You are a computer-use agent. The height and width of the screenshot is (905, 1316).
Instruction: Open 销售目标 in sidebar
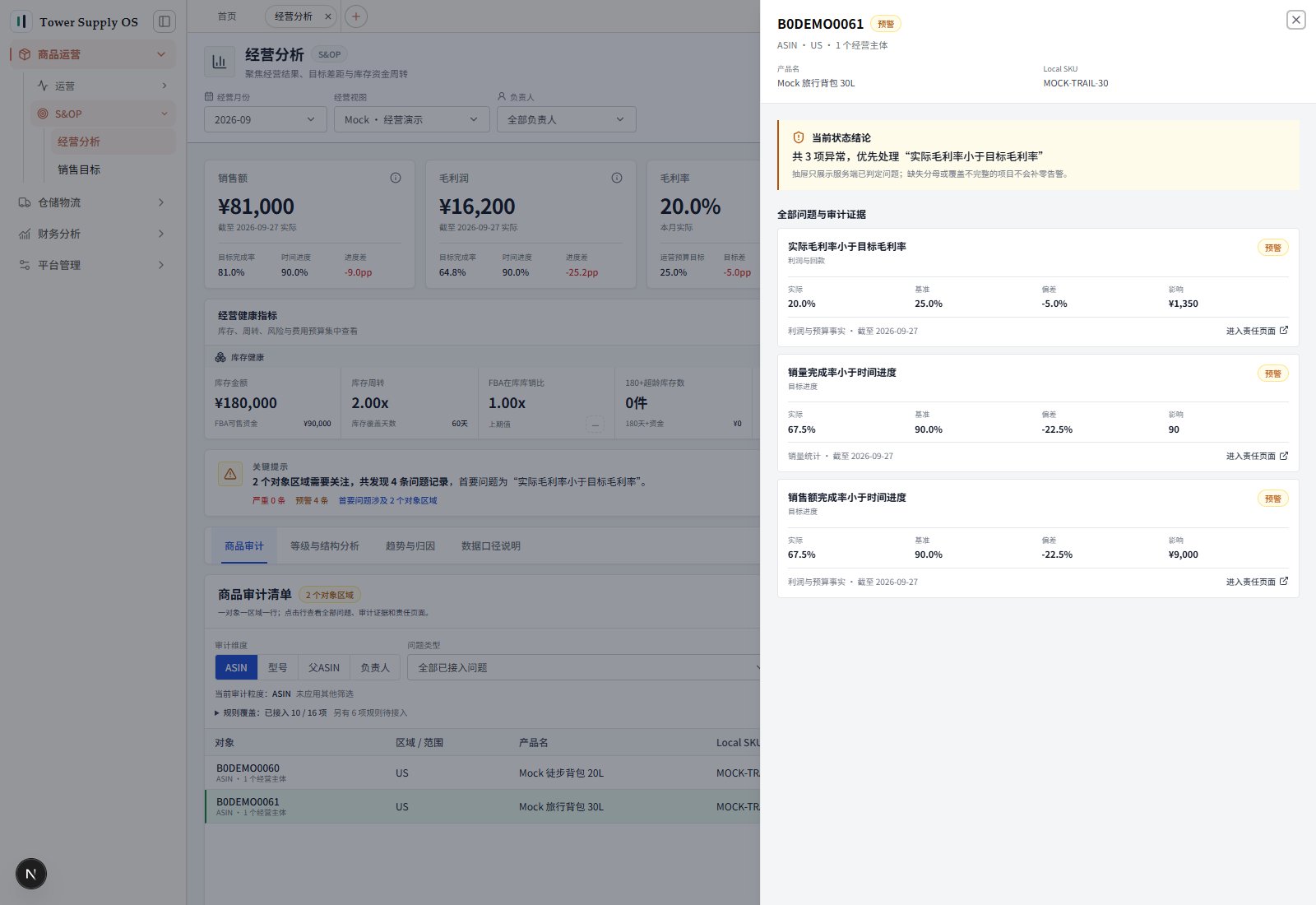click(x=79, y=169)
